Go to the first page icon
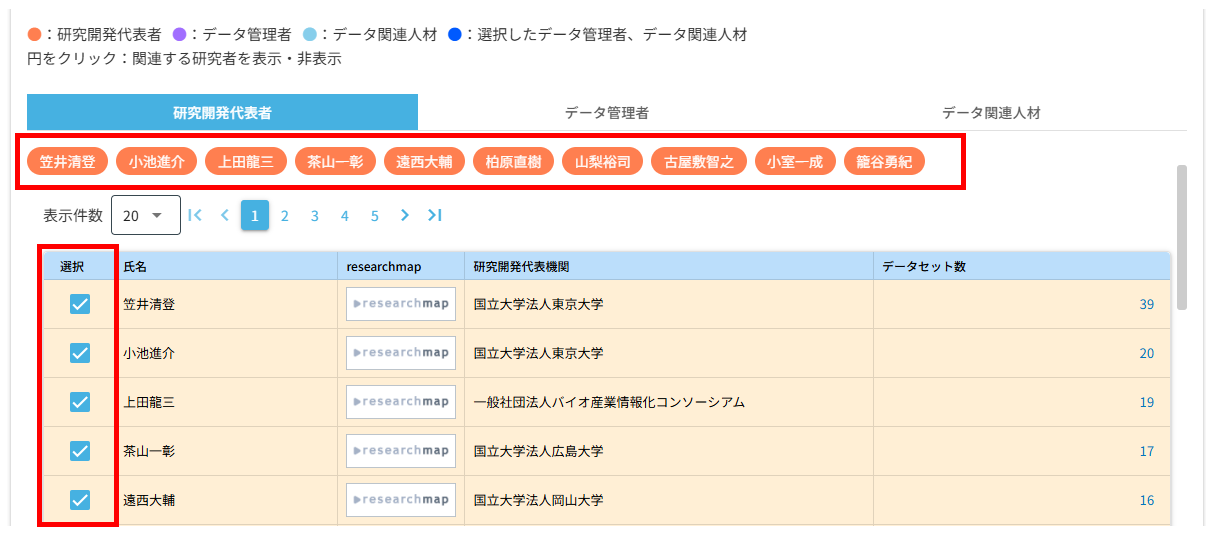Viewport: 1208px width, 536px height. point(195,215)
